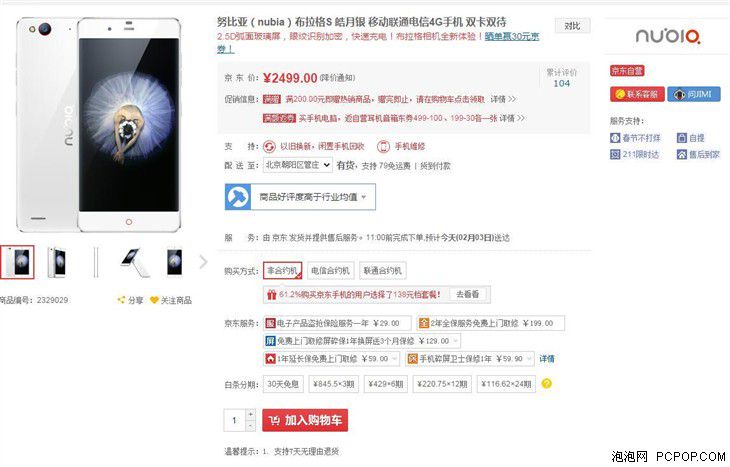The image size is (730, 467).
Task: Open the delivery region dropdown
Action: [x=298, y=165]
